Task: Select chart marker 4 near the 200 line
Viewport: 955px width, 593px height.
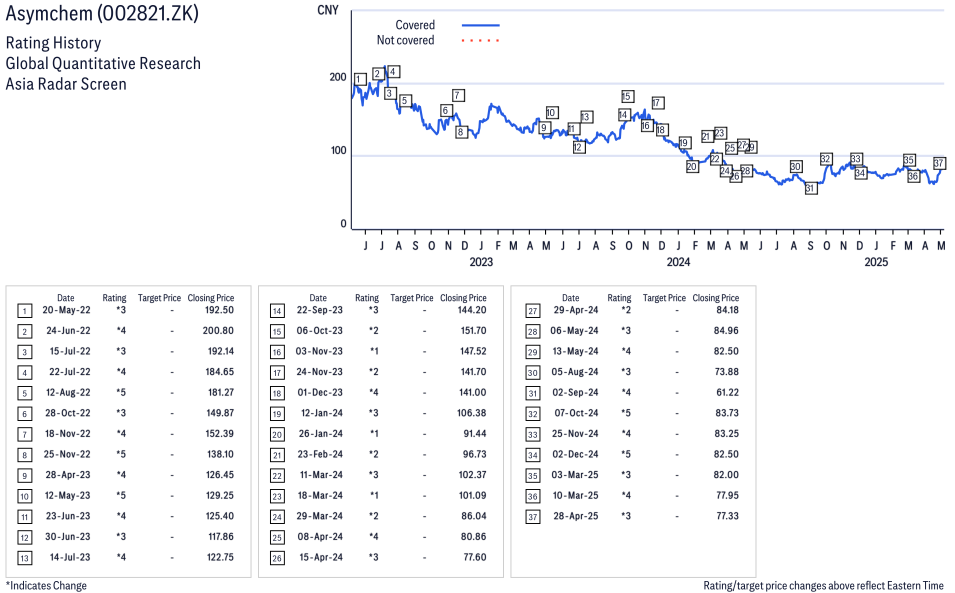Action: coord(393,72)
